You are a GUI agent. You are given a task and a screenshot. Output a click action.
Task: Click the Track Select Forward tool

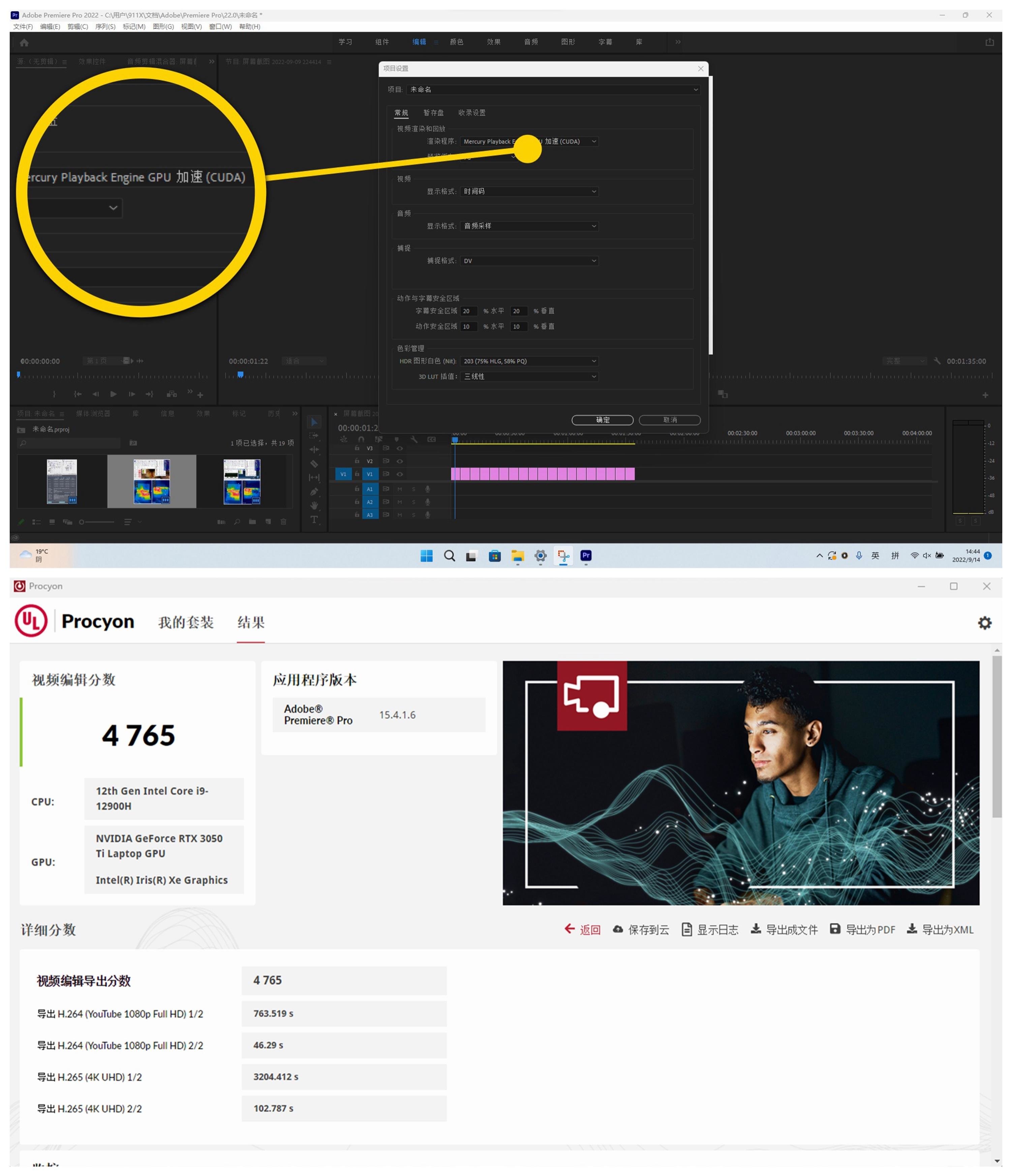point(314,436)
